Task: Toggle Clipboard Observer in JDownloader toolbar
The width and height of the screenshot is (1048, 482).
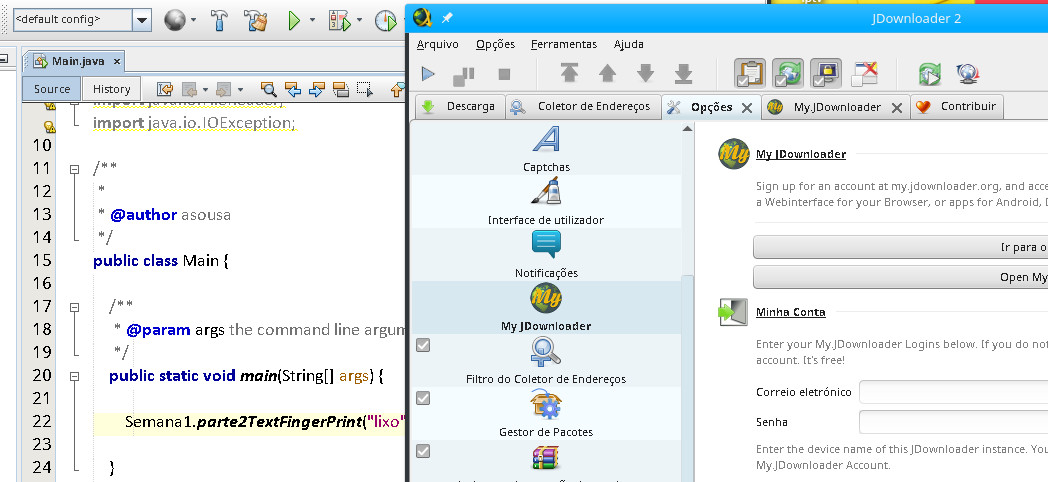Action: [x=749, y=73]
